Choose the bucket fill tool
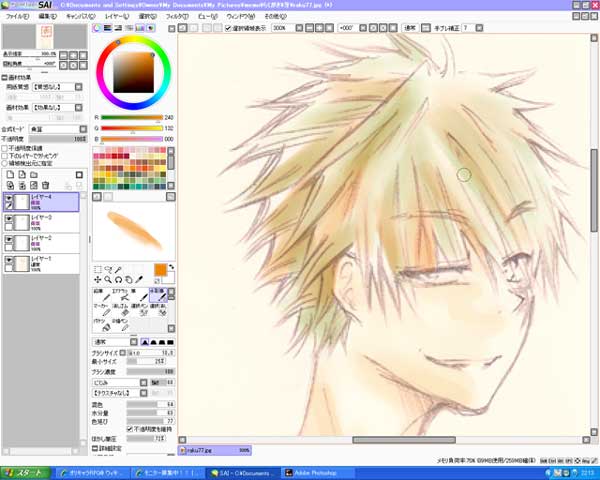Viewport: 600px width, 480px height. coord(102,325)
